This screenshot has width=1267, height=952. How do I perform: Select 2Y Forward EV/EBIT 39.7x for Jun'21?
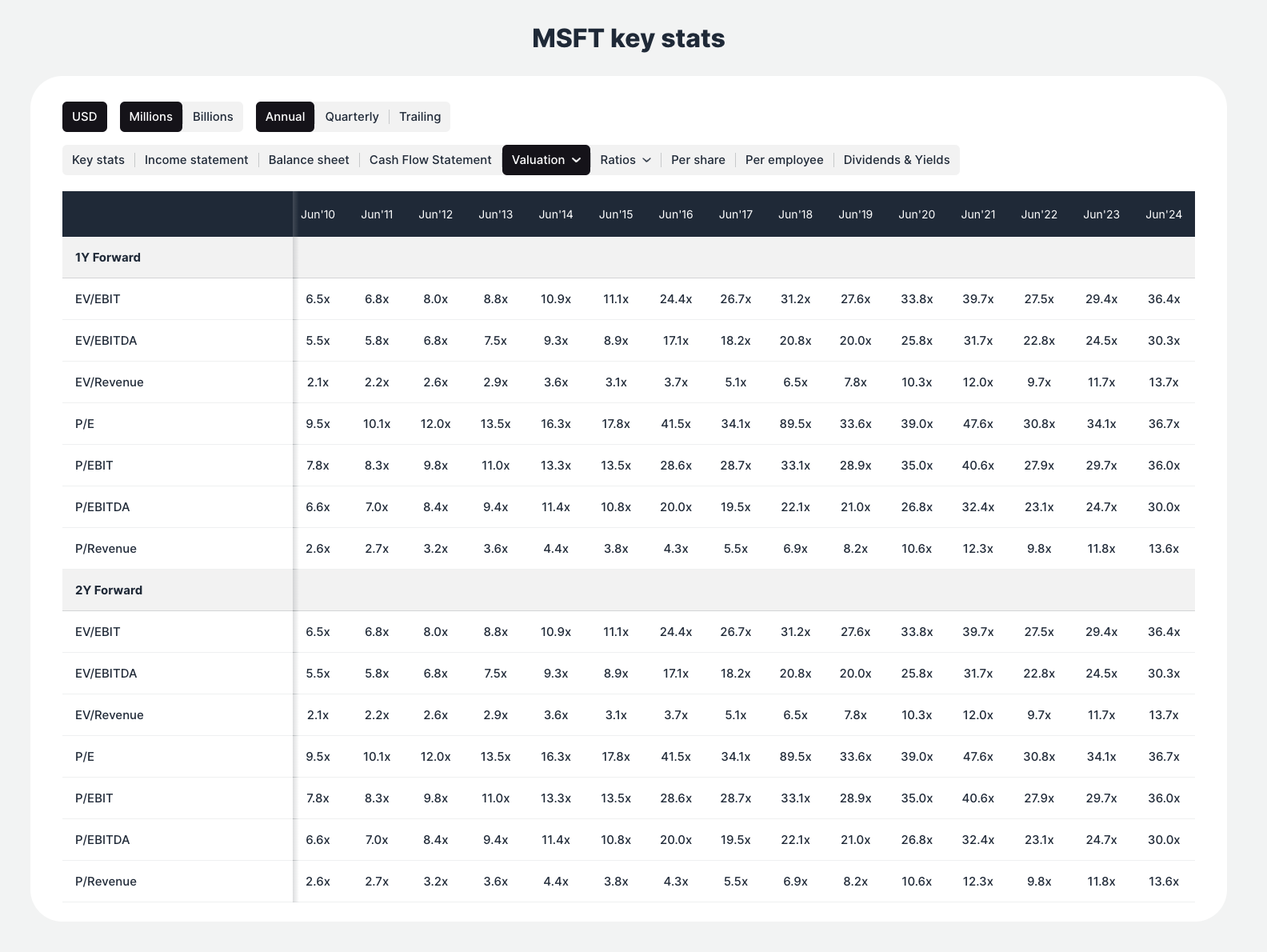978,632
